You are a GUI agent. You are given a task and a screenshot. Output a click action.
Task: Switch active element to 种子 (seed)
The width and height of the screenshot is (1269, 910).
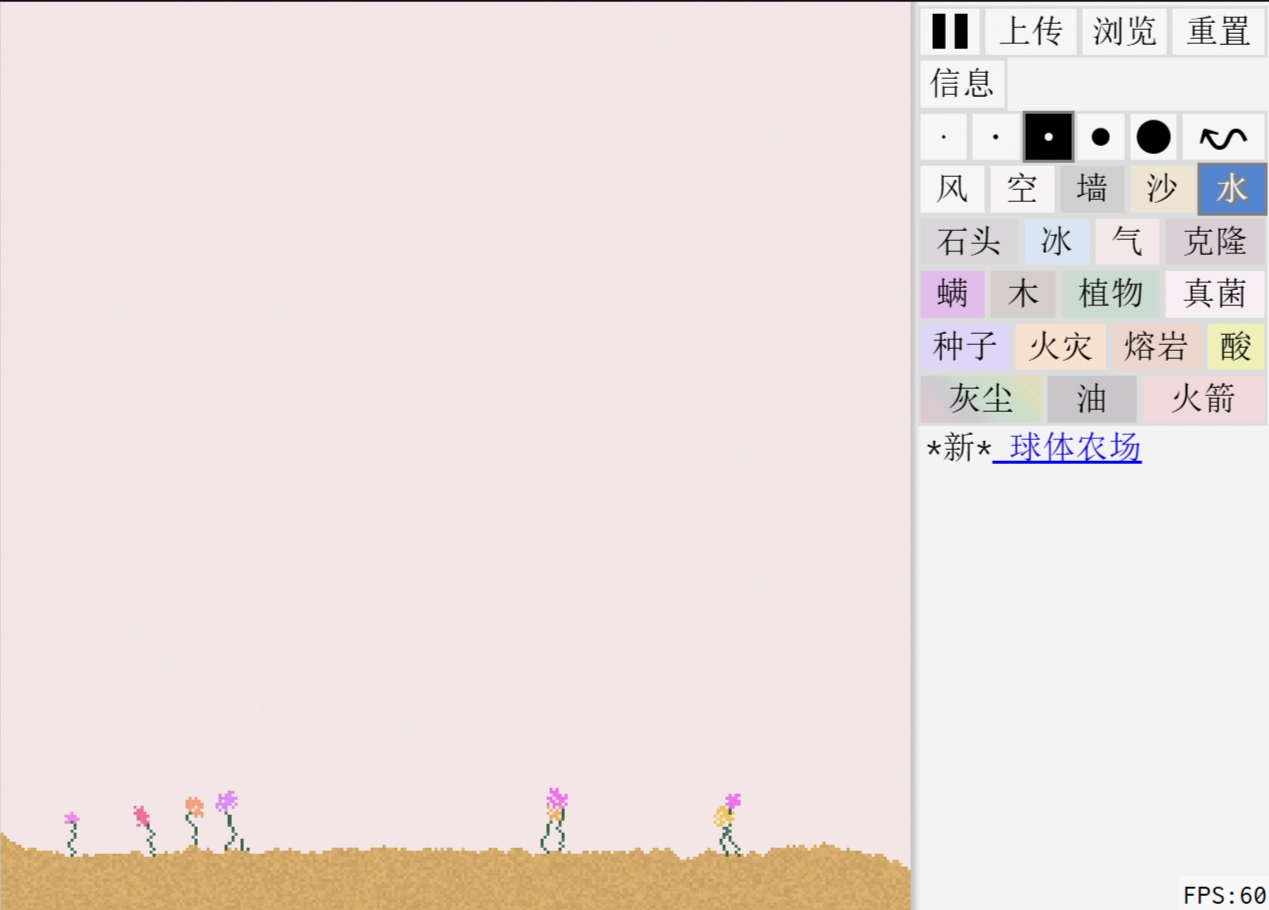(x=963, y=347)
